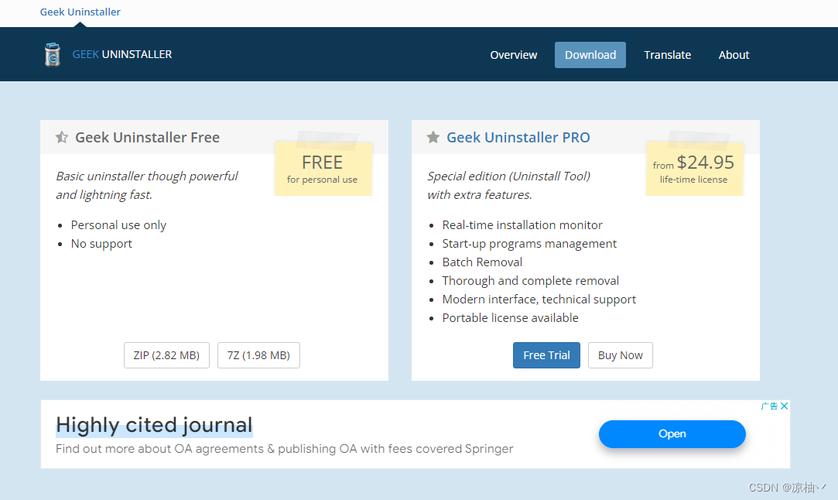This screenshot has height=500, width=838.
Task: Download the ZIP (2.82 MB) package
Action: (166, 355)
